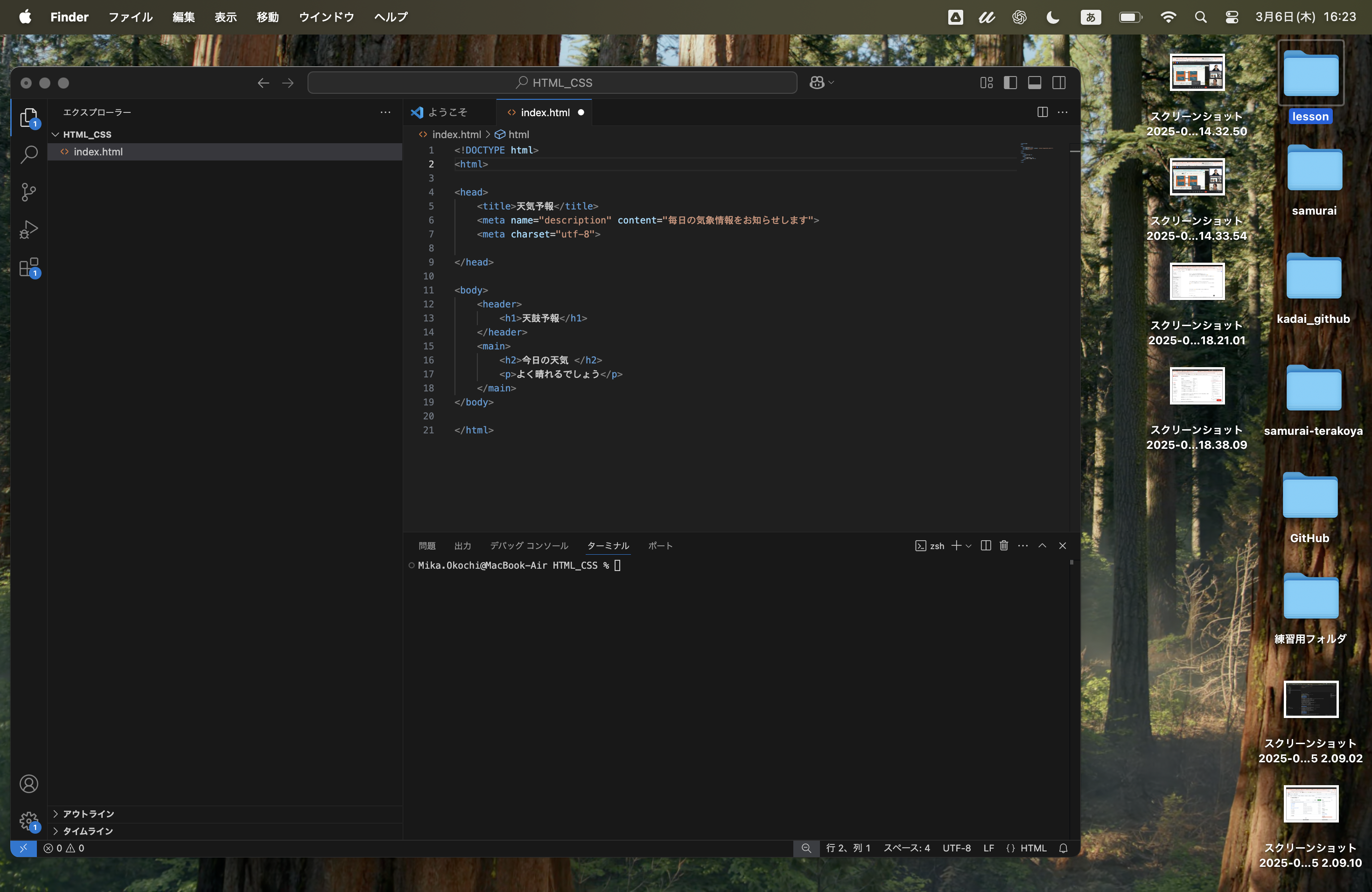Open the 出力 panel tab
The height and width of the screenshot is (892, 1372).
click(x=462, y=546)
